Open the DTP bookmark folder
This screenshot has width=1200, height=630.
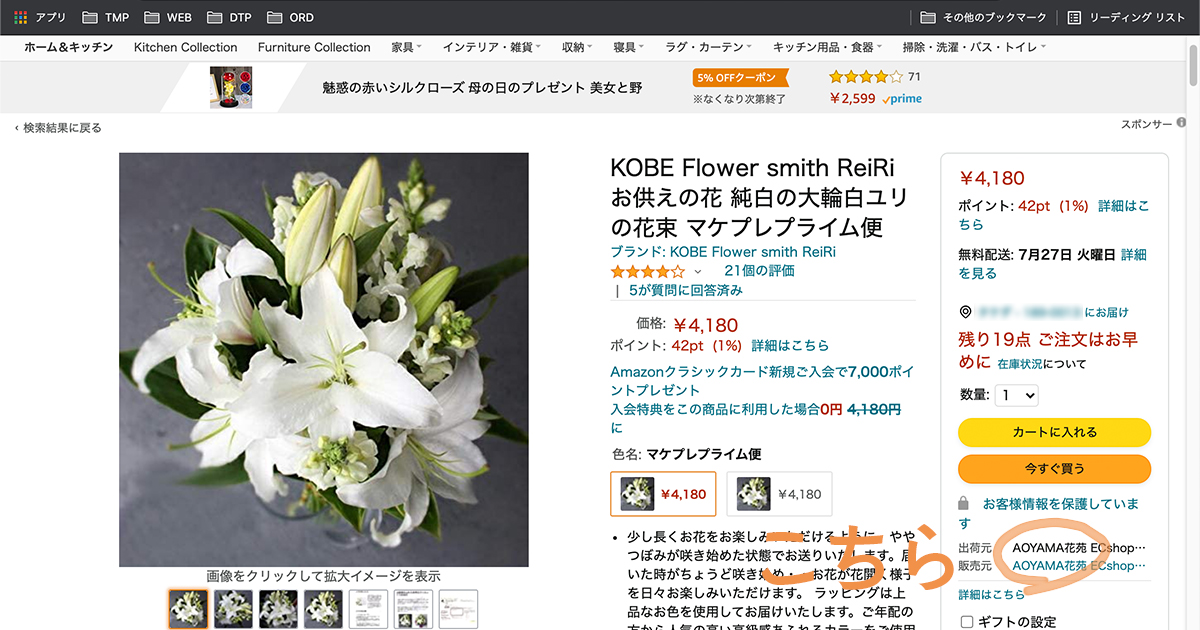point(229,17)
